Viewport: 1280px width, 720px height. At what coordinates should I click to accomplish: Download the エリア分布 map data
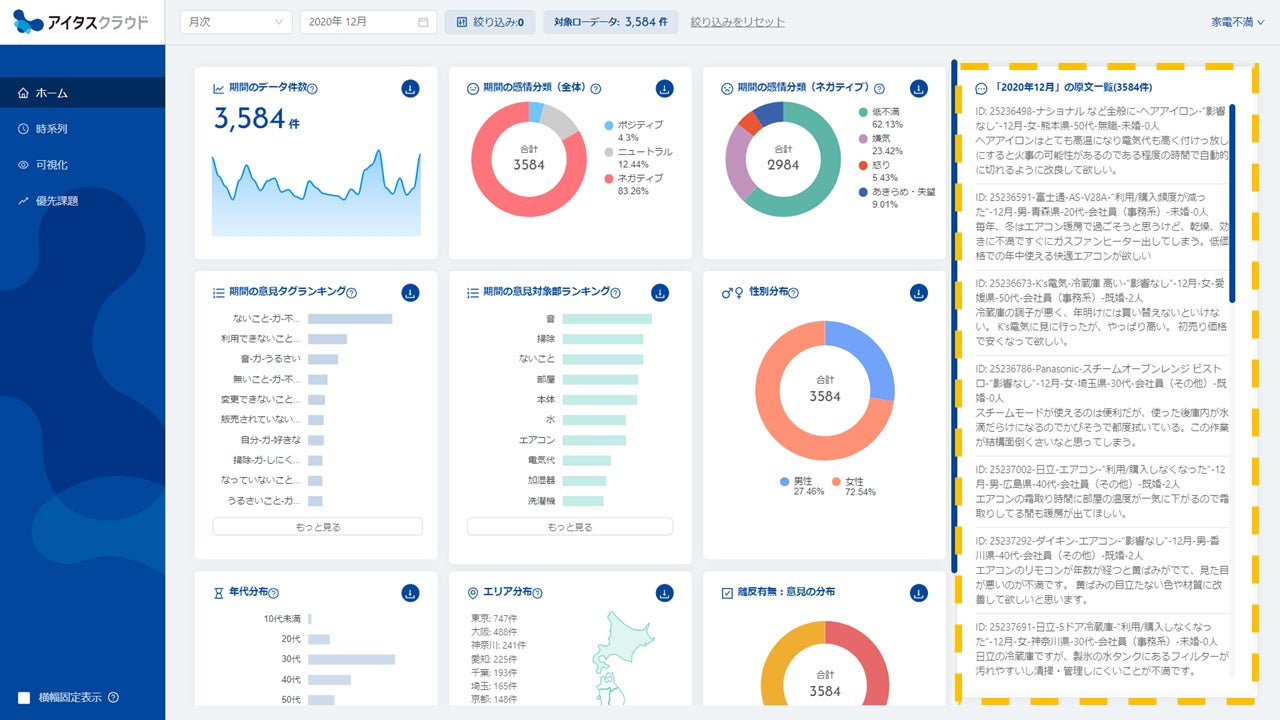(x=665, y=593)
